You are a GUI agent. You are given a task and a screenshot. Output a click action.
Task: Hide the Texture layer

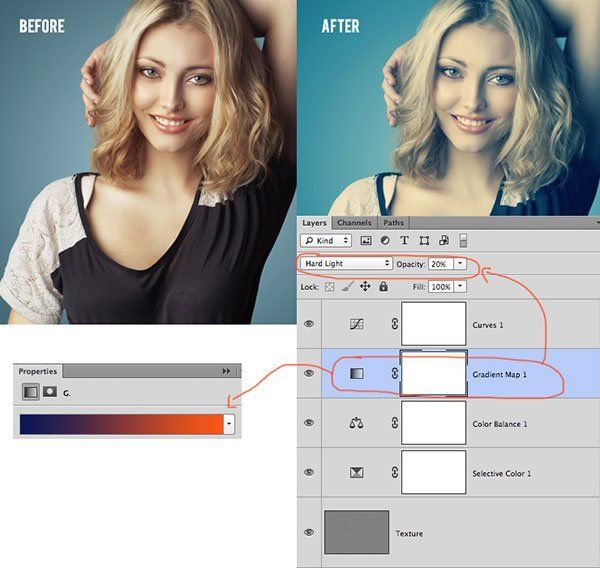[x=309, y=532]
